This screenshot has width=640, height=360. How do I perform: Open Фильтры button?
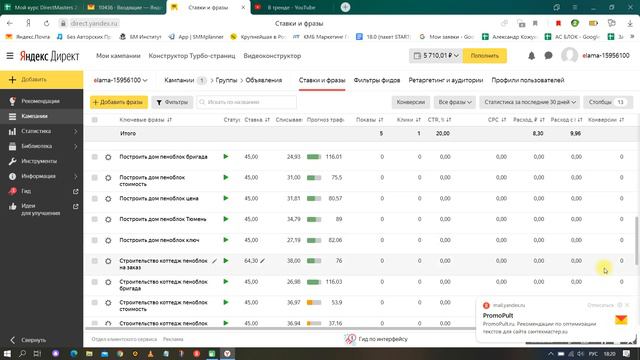(172, 102)
